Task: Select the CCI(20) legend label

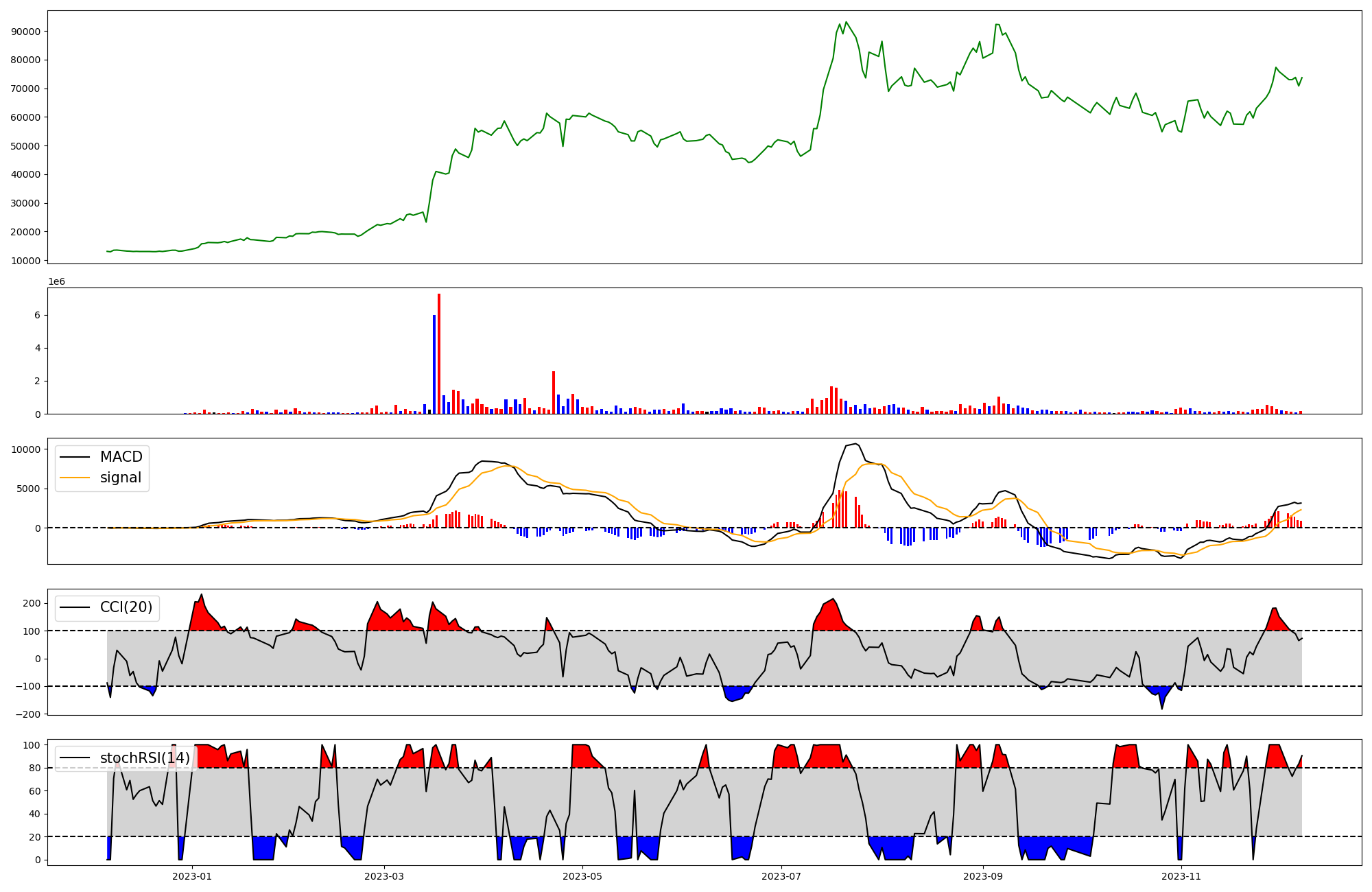Action: [126, 607]
